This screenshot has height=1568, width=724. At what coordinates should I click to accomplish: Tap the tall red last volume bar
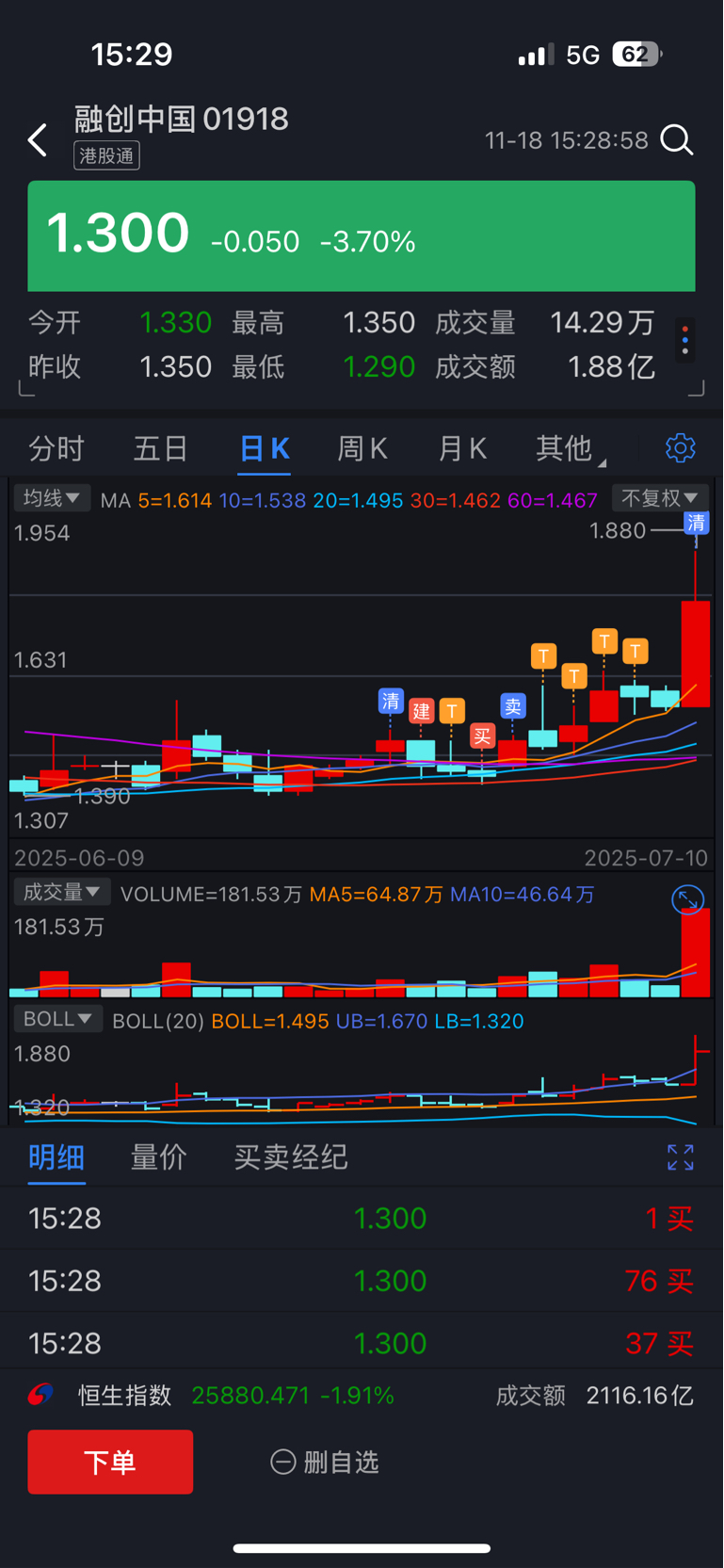pos(696,952)
